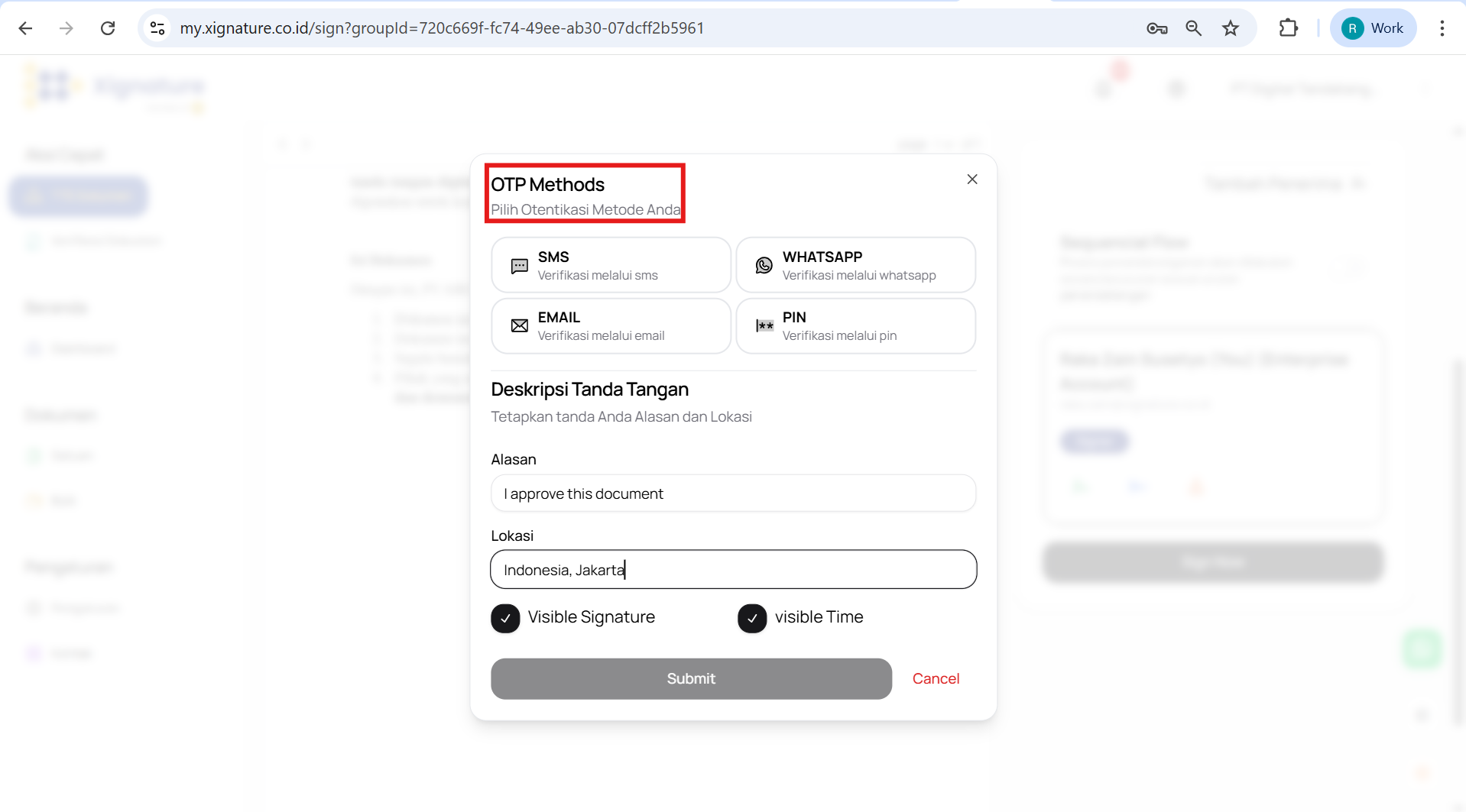Image resolution: width=1466 pixels, height=812 pixels.
Task: Open the Work profile menu
Action: pos(1373,28)
